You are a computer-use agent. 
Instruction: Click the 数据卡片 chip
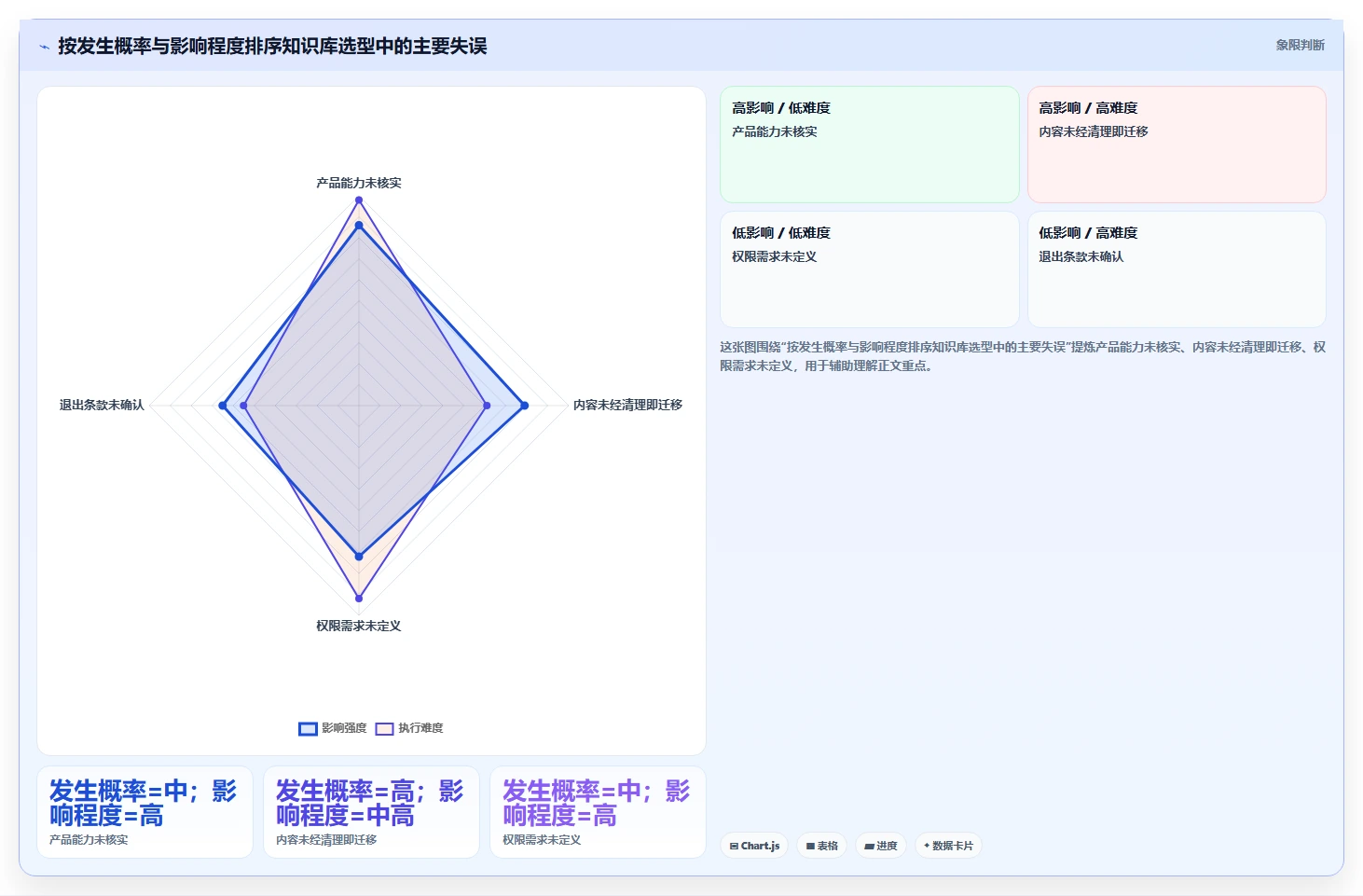click(x=948, y=846)
